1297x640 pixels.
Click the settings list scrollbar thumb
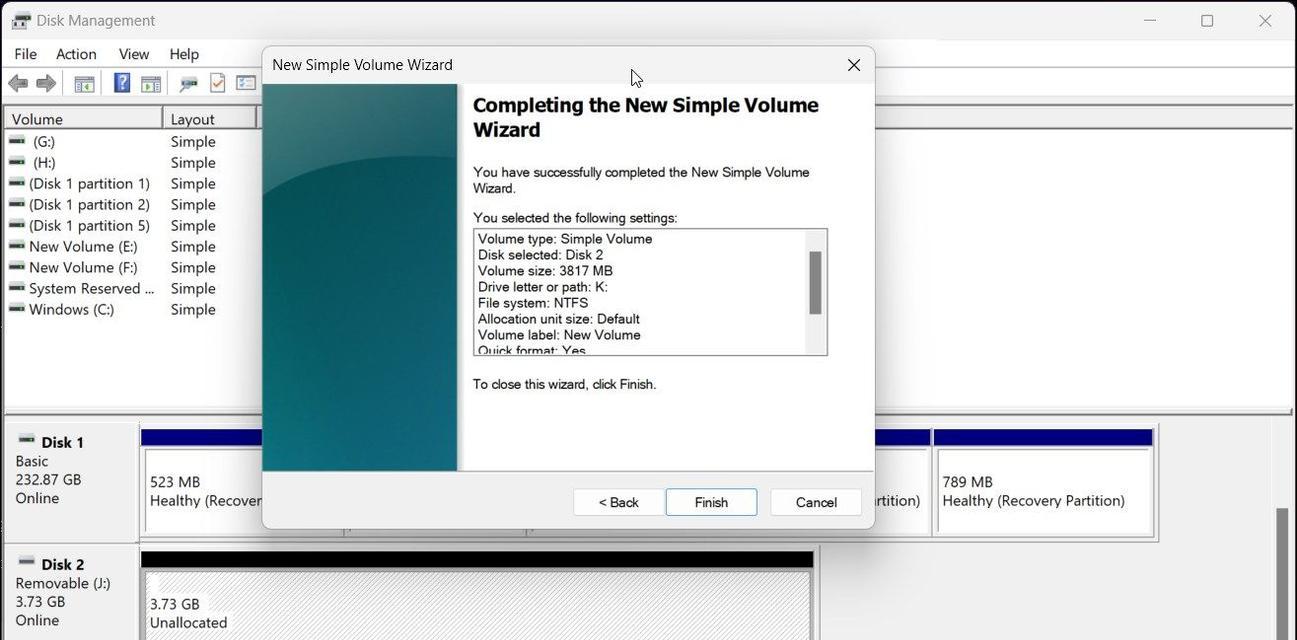point(815,283)
